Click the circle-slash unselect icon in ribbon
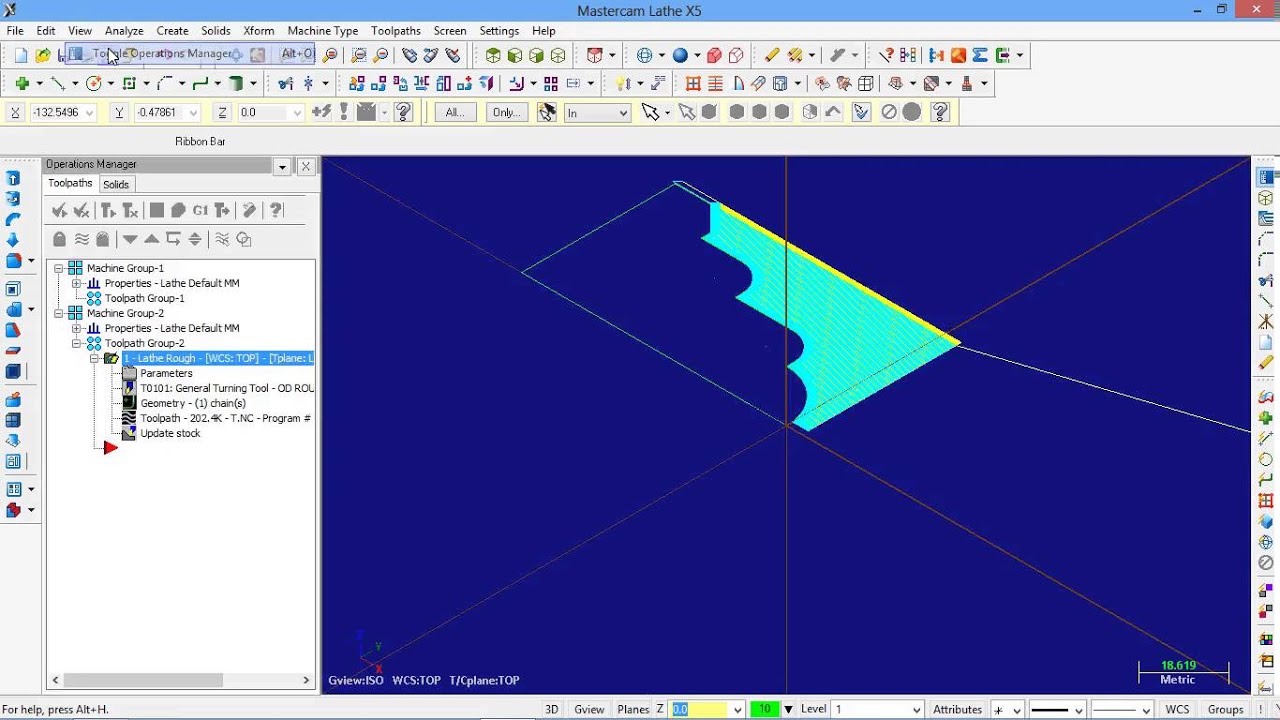Image resolution: width=1280 pixels, height=720 pixels. pyautogui.click(x=889, y=112)
